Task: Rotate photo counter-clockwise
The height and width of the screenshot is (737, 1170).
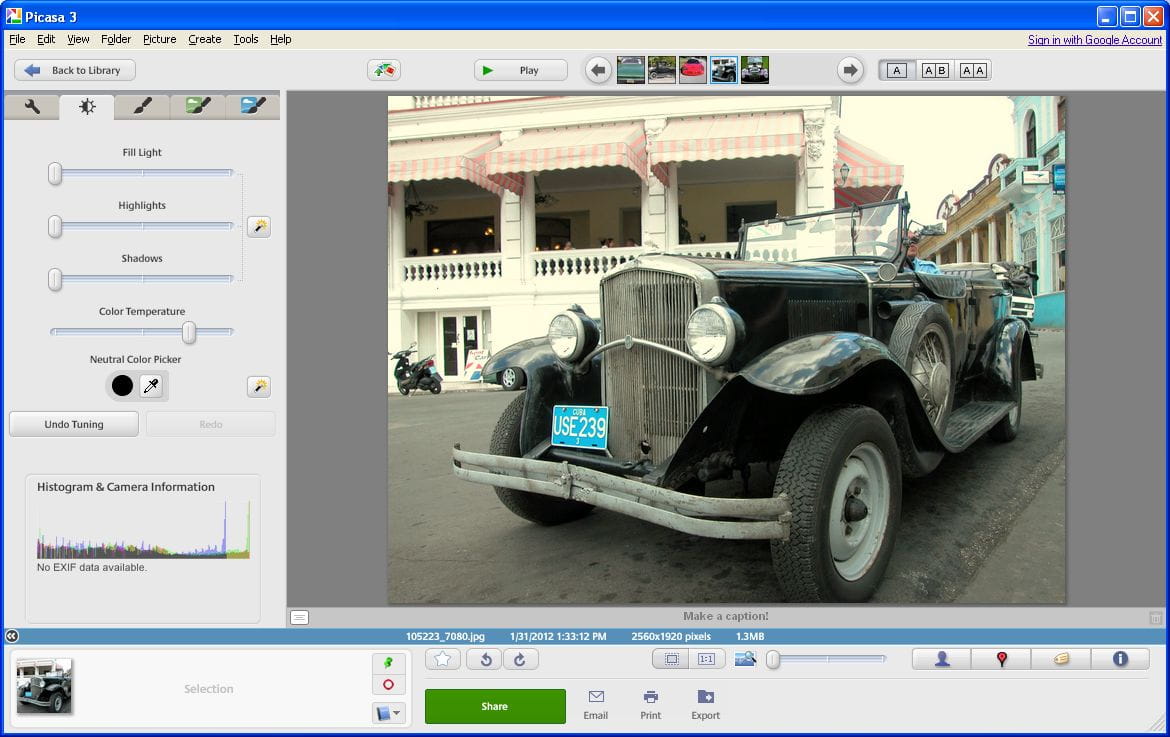Action: click(x=485, y=659)
